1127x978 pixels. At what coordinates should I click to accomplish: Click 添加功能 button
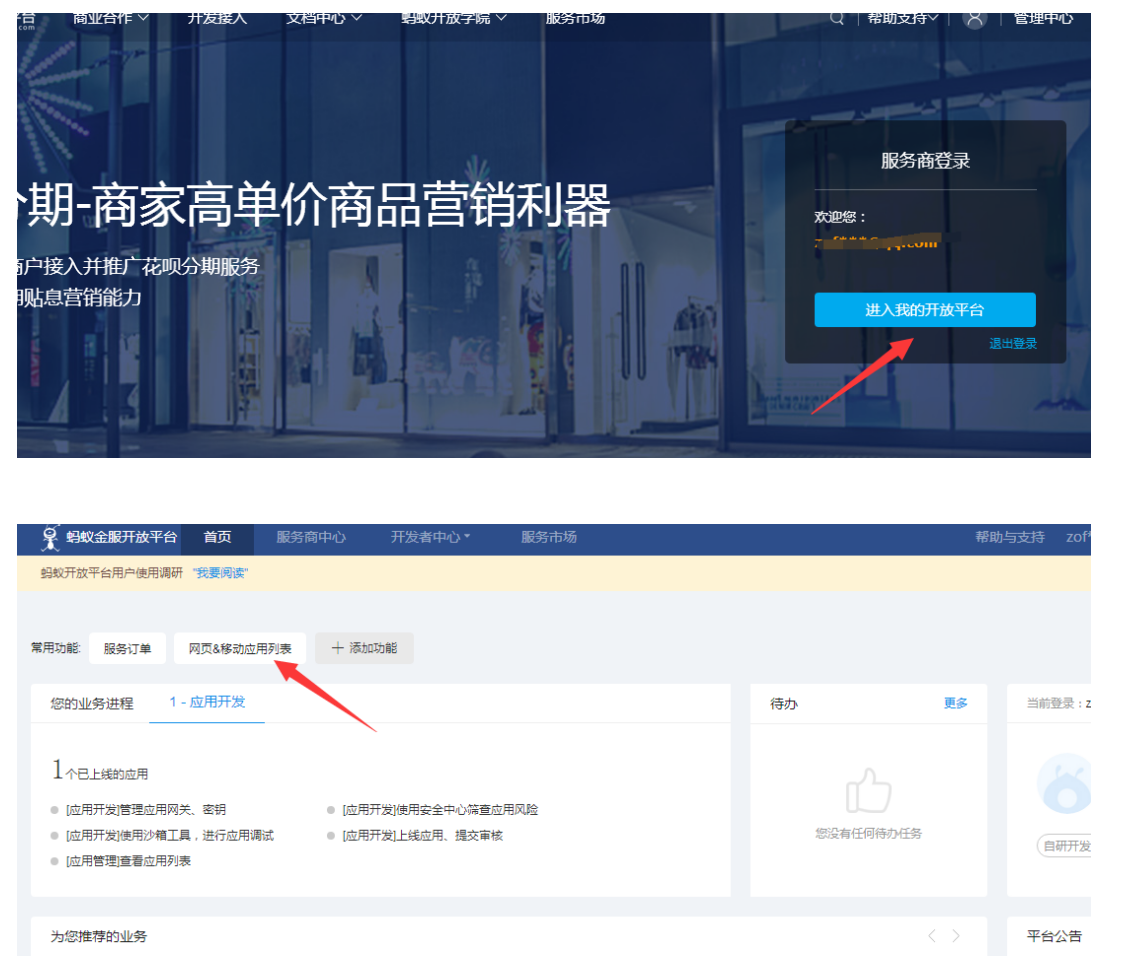coord(364,648)
